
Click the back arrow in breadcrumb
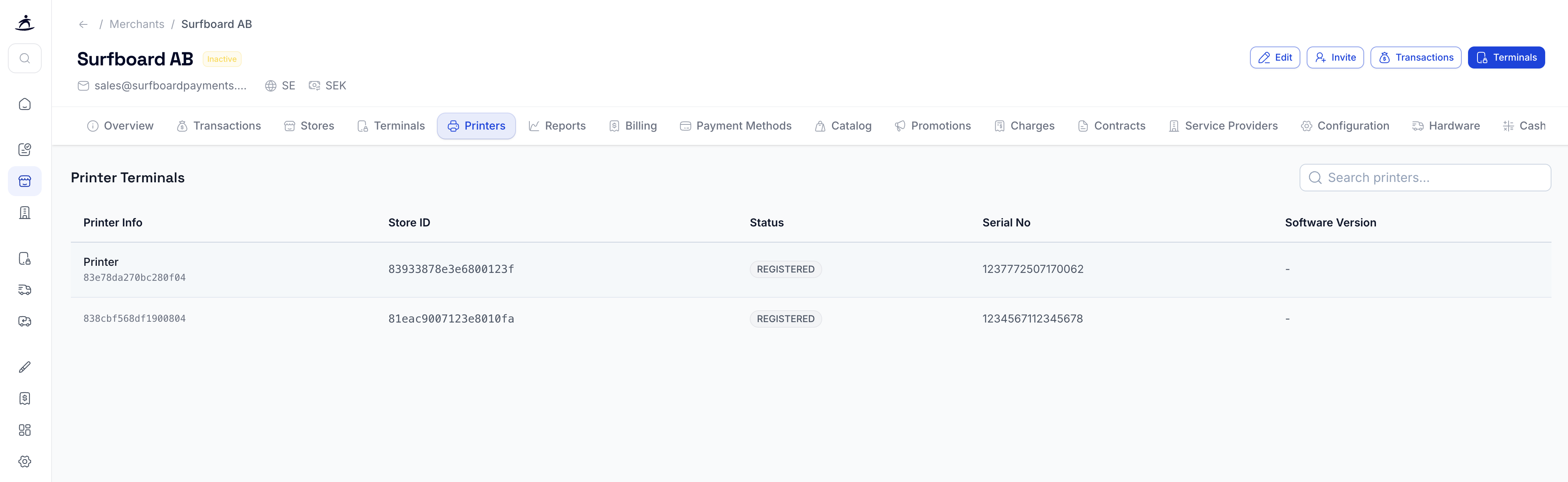click(x=83, y=24)
